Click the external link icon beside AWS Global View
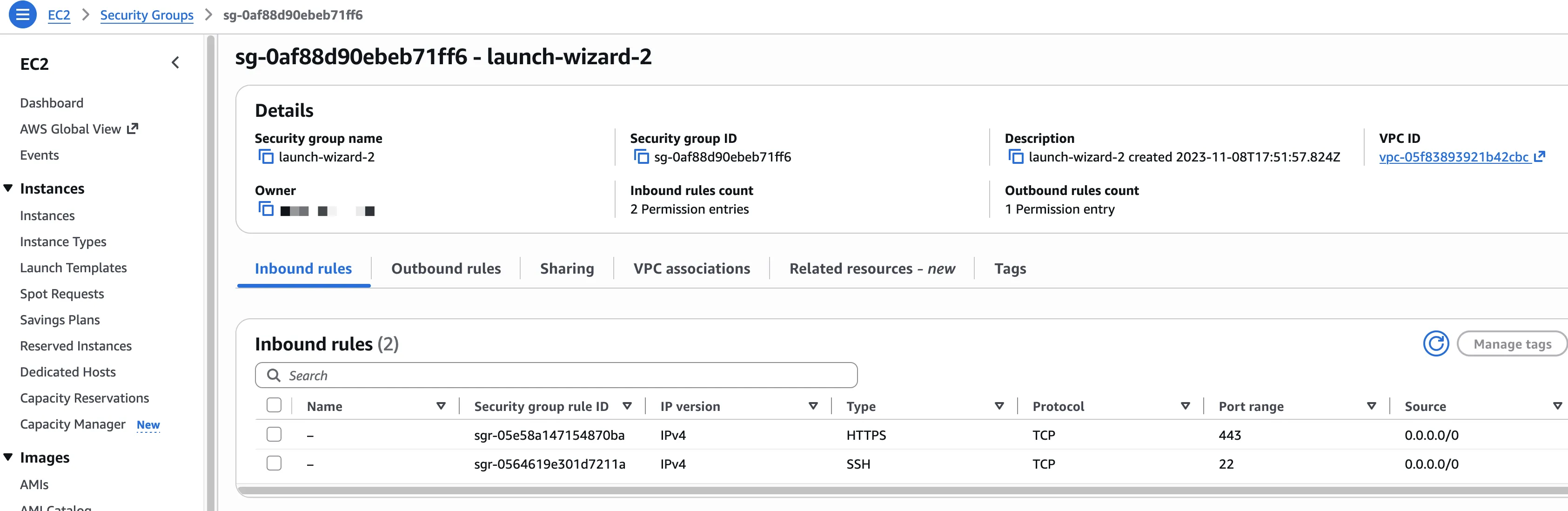 133,128
